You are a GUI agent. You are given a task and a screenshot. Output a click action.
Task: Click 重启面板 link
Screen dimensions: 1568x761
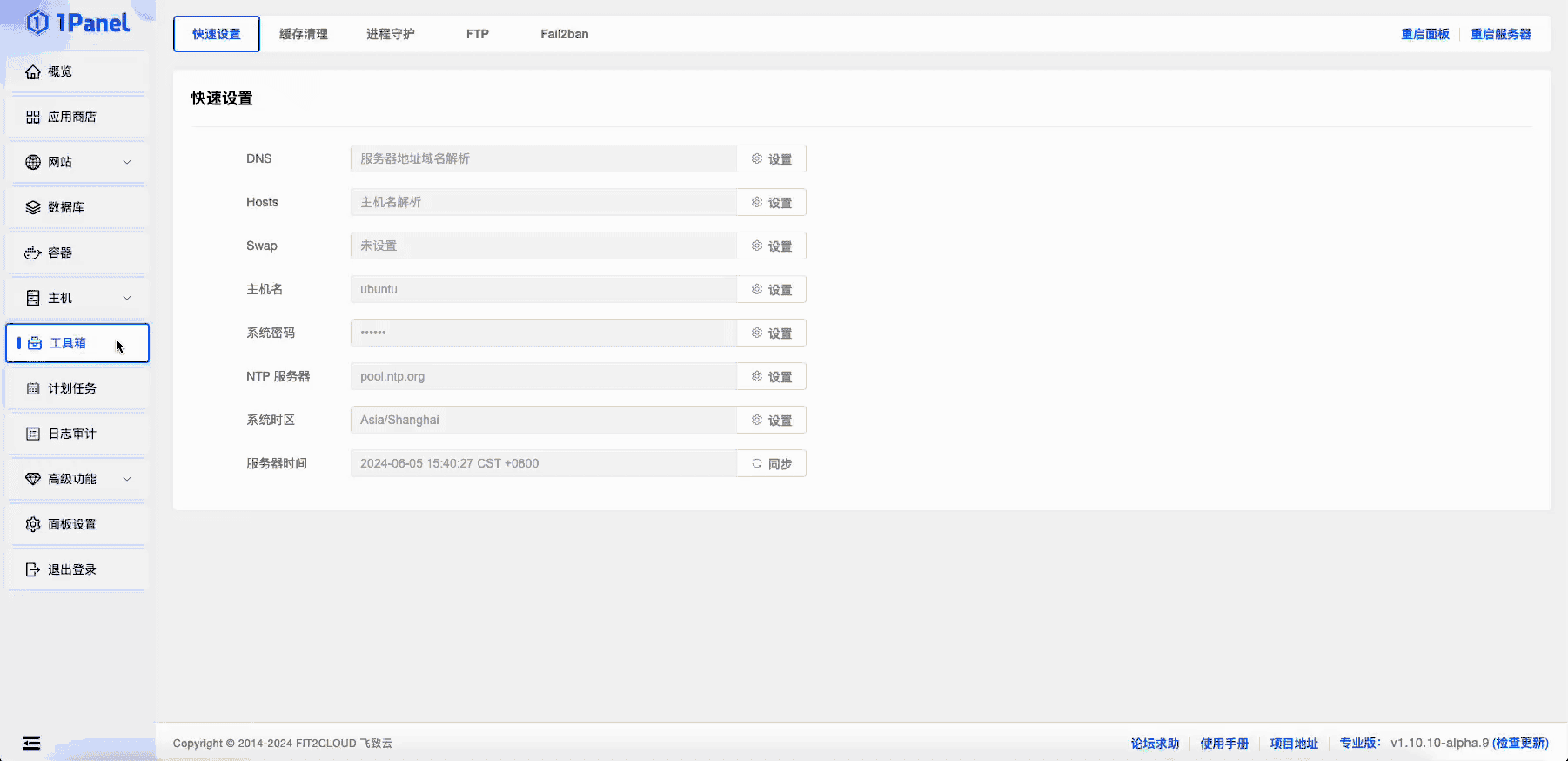[x=1425, y=34]
